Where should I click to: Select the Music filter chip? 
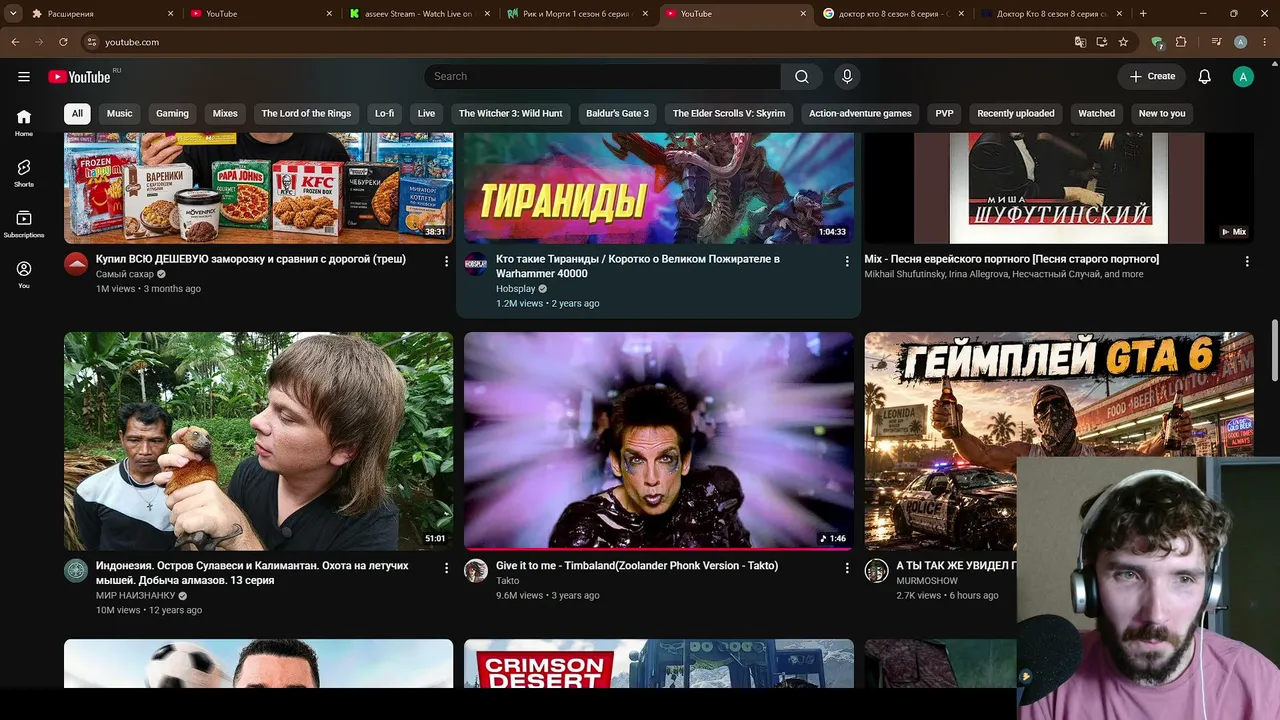coord(120,114)
